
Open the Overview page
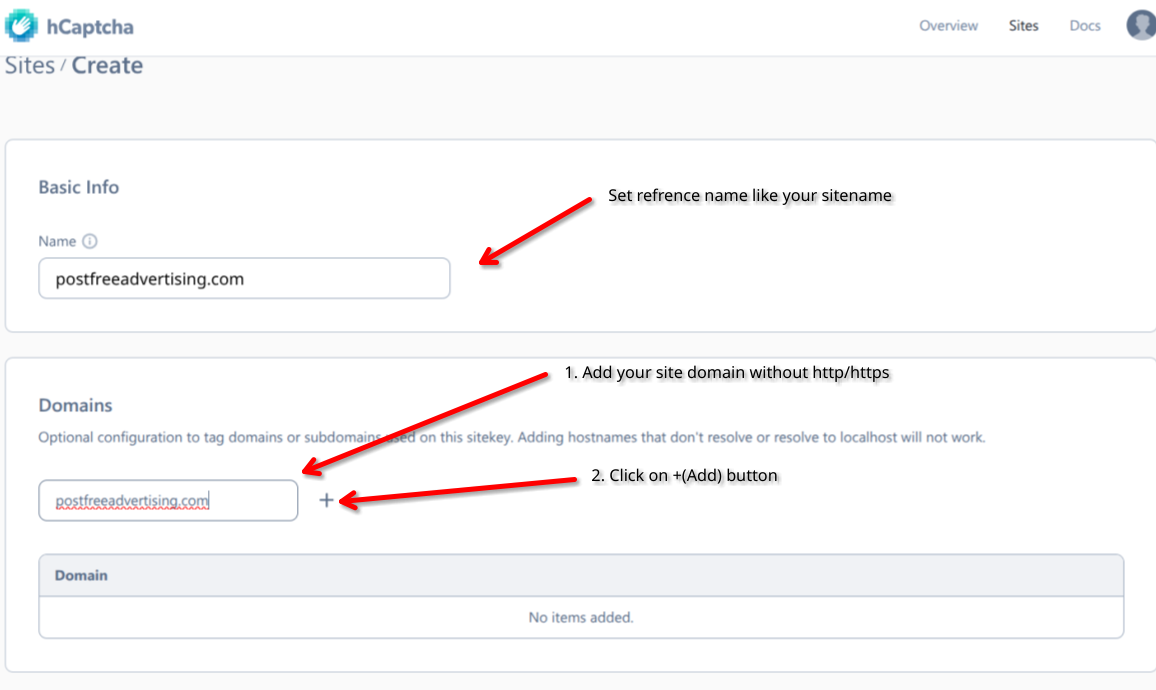point(948,25)
